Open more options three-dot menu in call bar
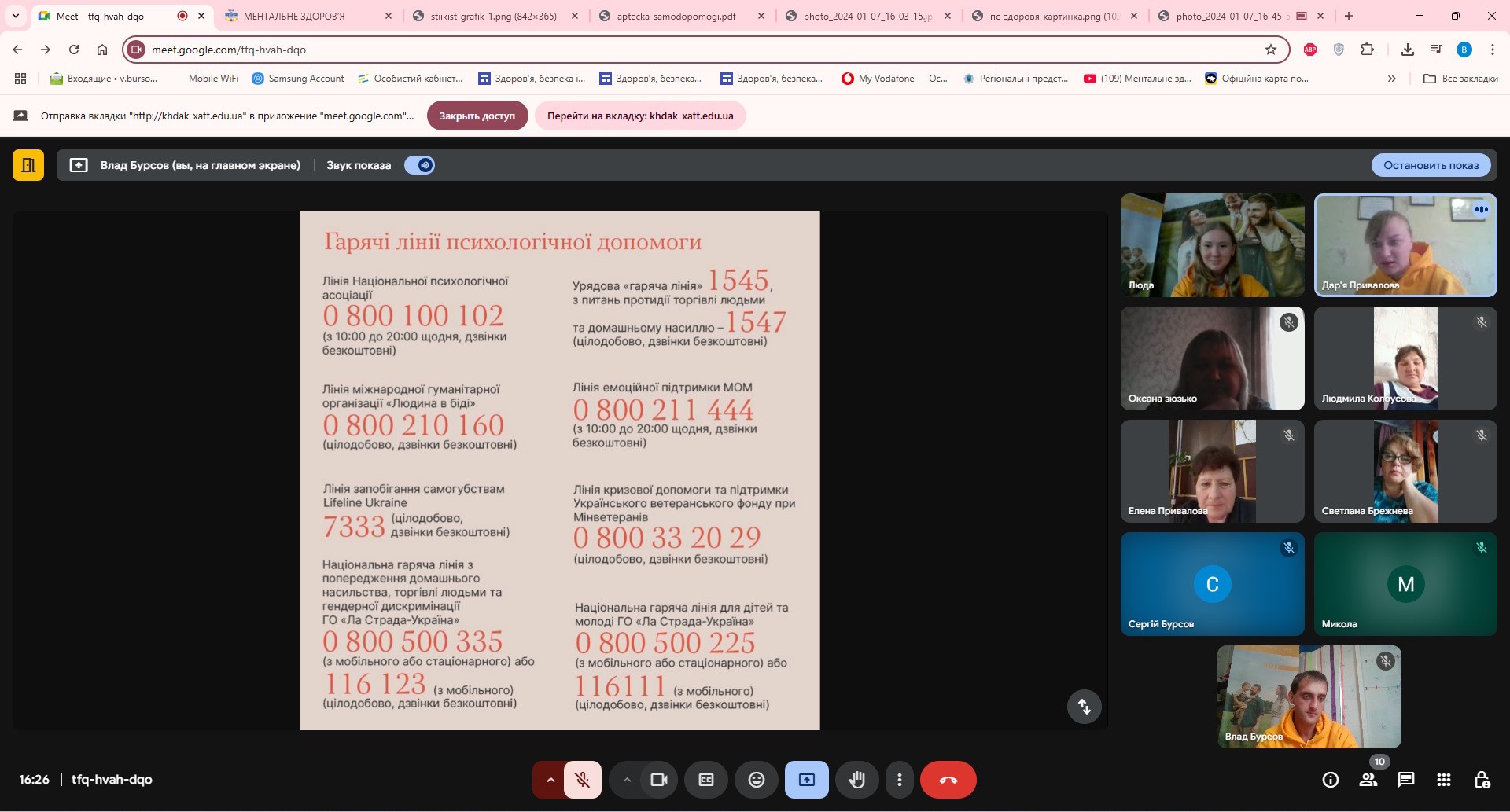1510x812 pixels. (899, 780)
